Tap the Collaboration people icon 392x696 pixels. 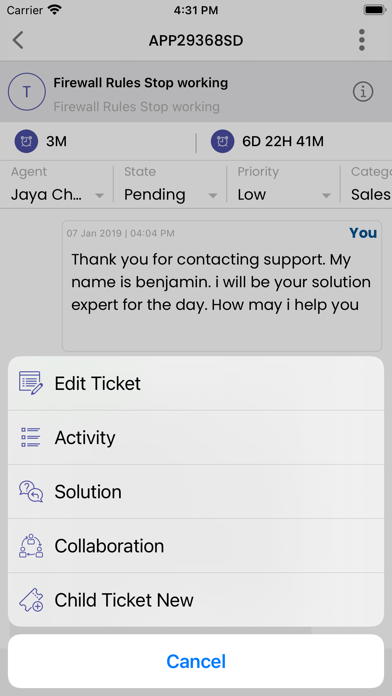pos(31,546)
